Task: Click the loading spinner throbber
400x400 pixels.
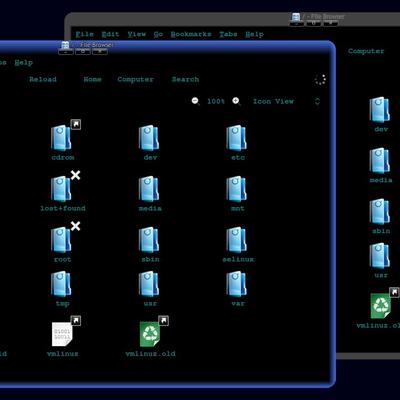Action: (320, 79)
